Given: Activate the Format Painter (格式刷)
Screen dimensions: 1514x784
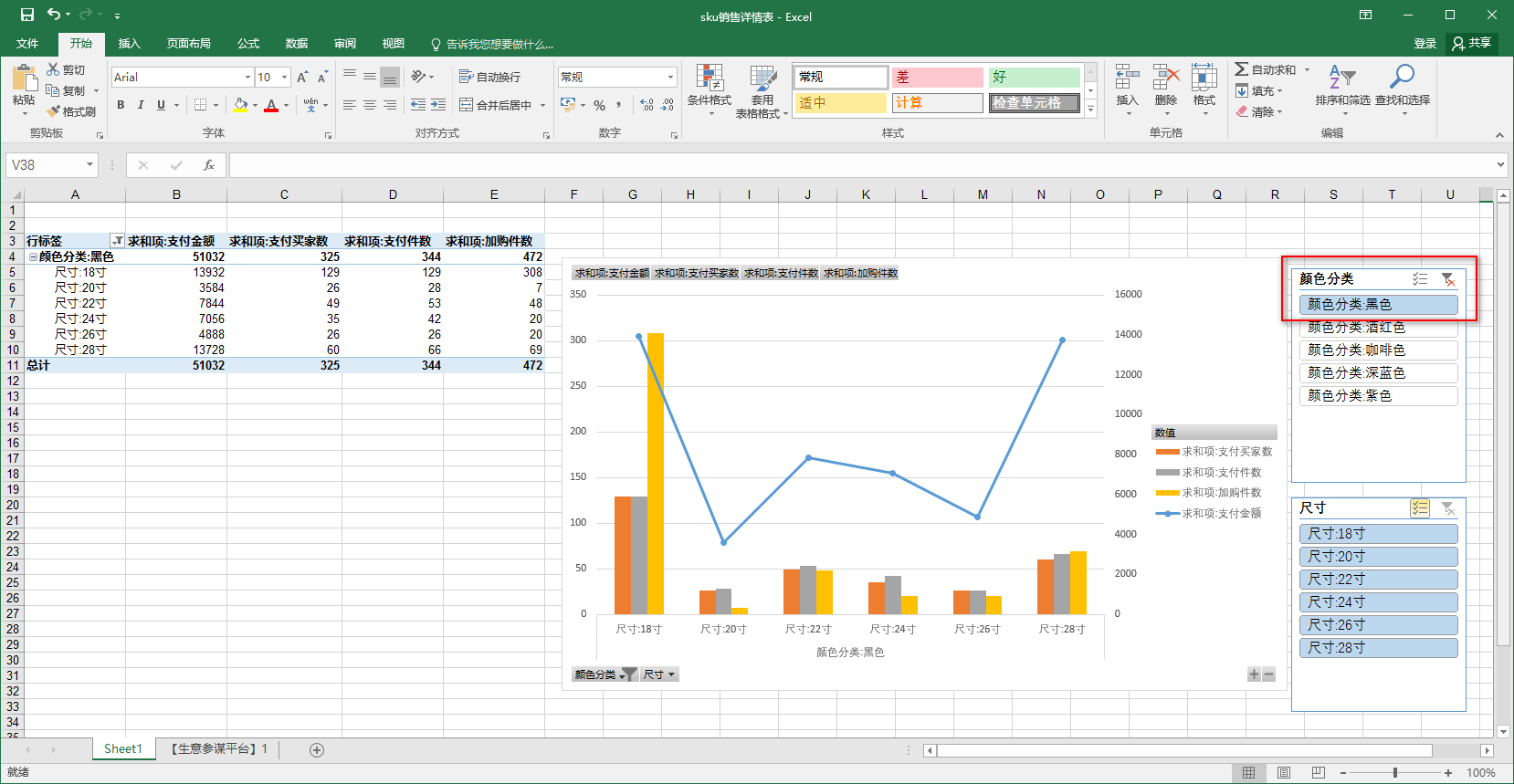Looking at the screenshot, I should coord(71,111).
